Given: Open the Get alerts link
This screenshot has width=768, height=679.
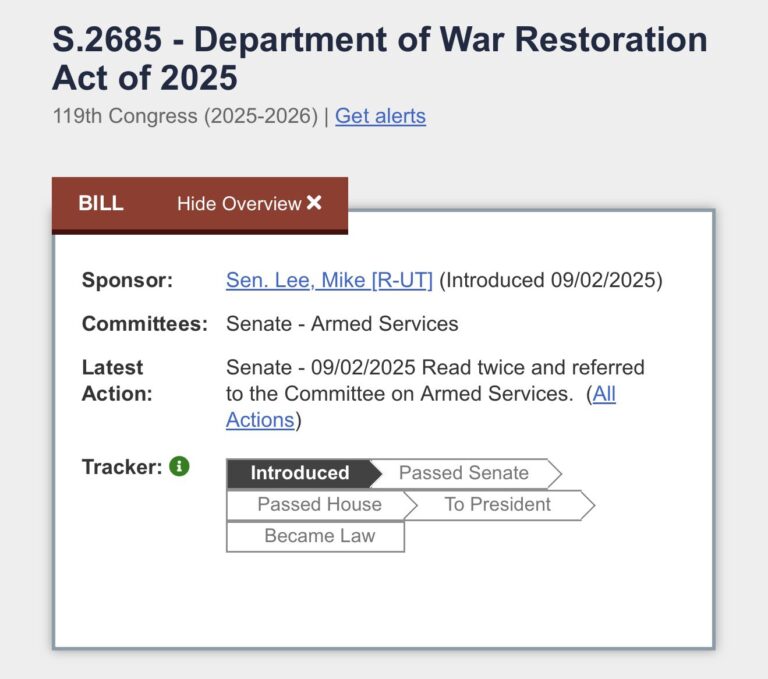Looking at the screenshot, I should tap(380, 116).
